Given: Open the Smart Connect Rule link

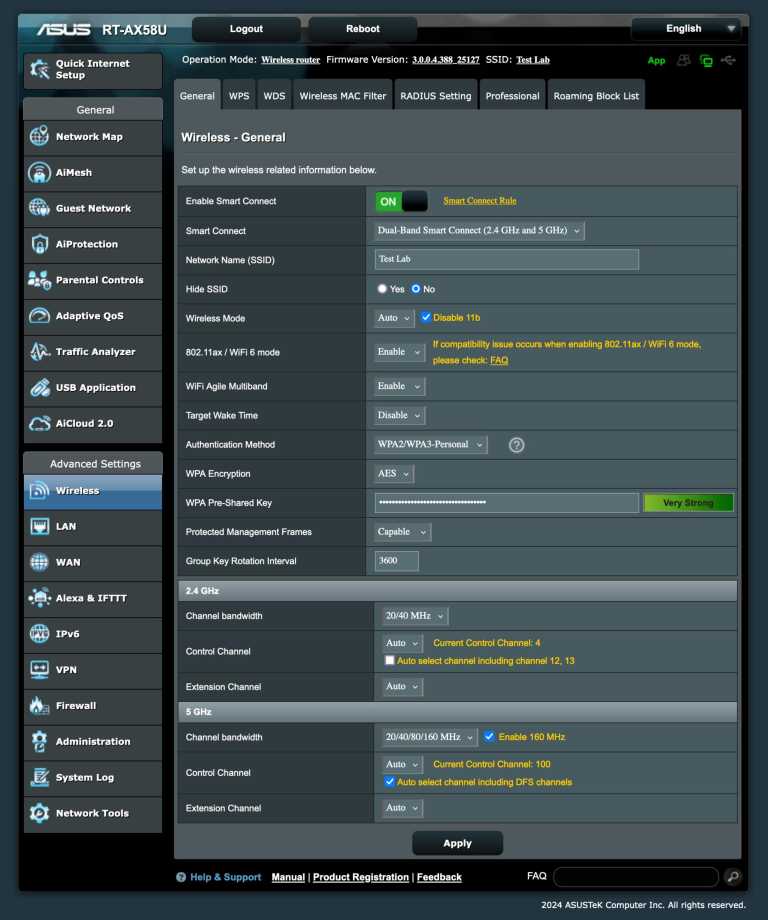Looking at the screenshot, I should (480, 201).
